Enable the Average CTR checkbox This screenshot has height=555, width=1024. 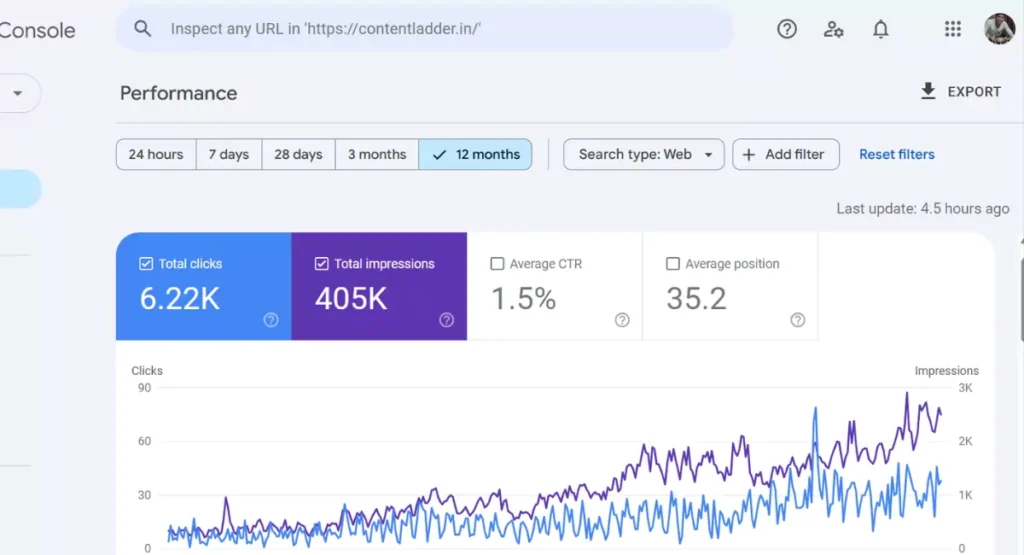pos(497,264)
